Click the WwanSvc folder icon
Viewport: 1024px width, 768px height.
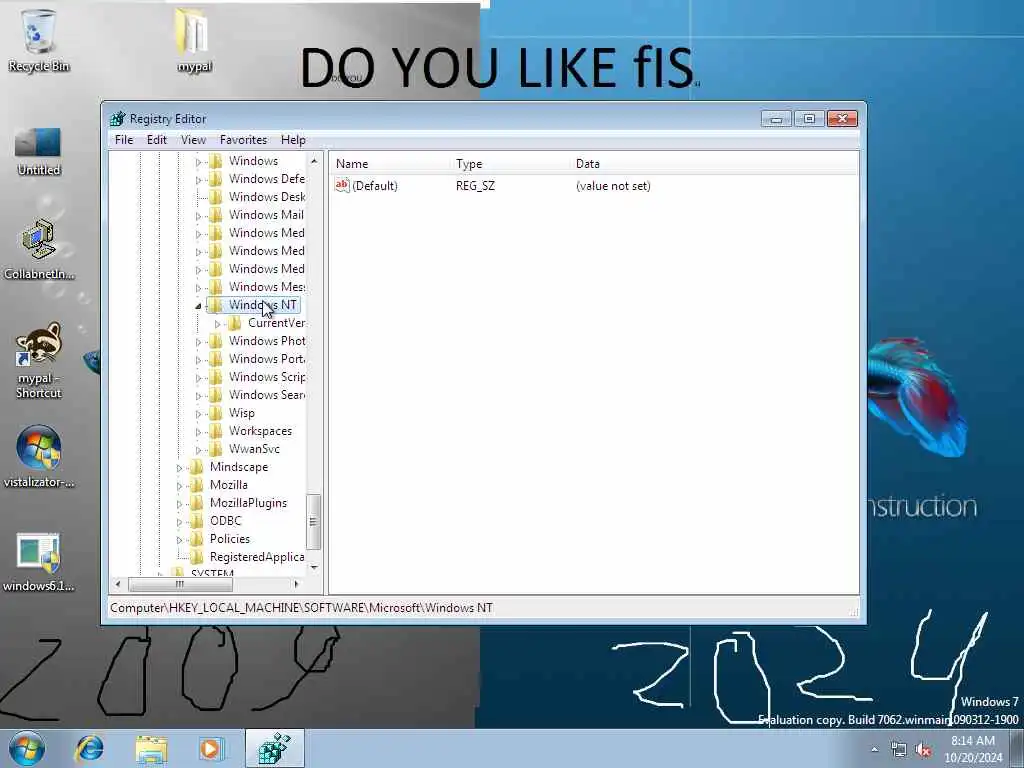216,449
